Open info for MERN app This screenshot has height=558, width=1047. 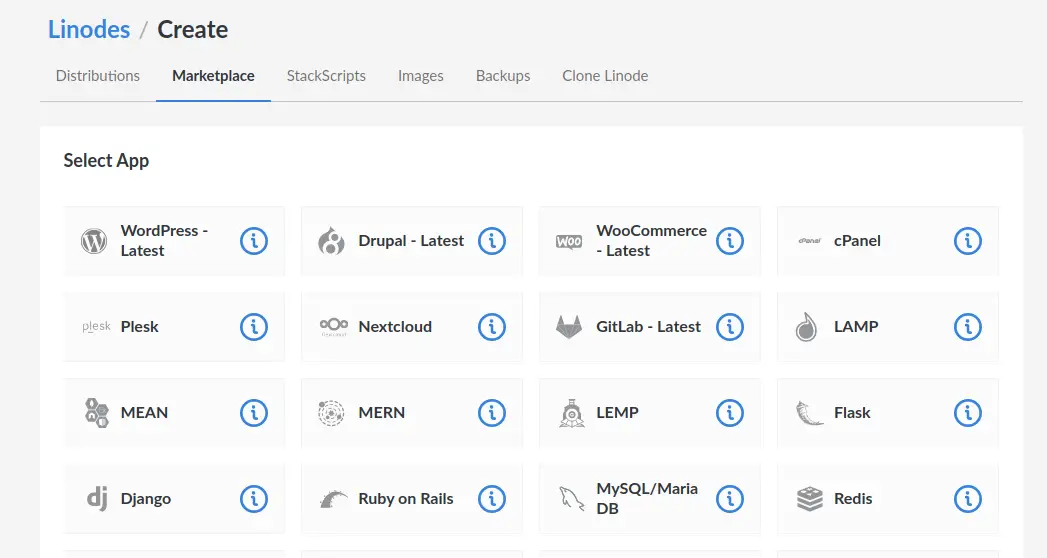pos(492,412)
